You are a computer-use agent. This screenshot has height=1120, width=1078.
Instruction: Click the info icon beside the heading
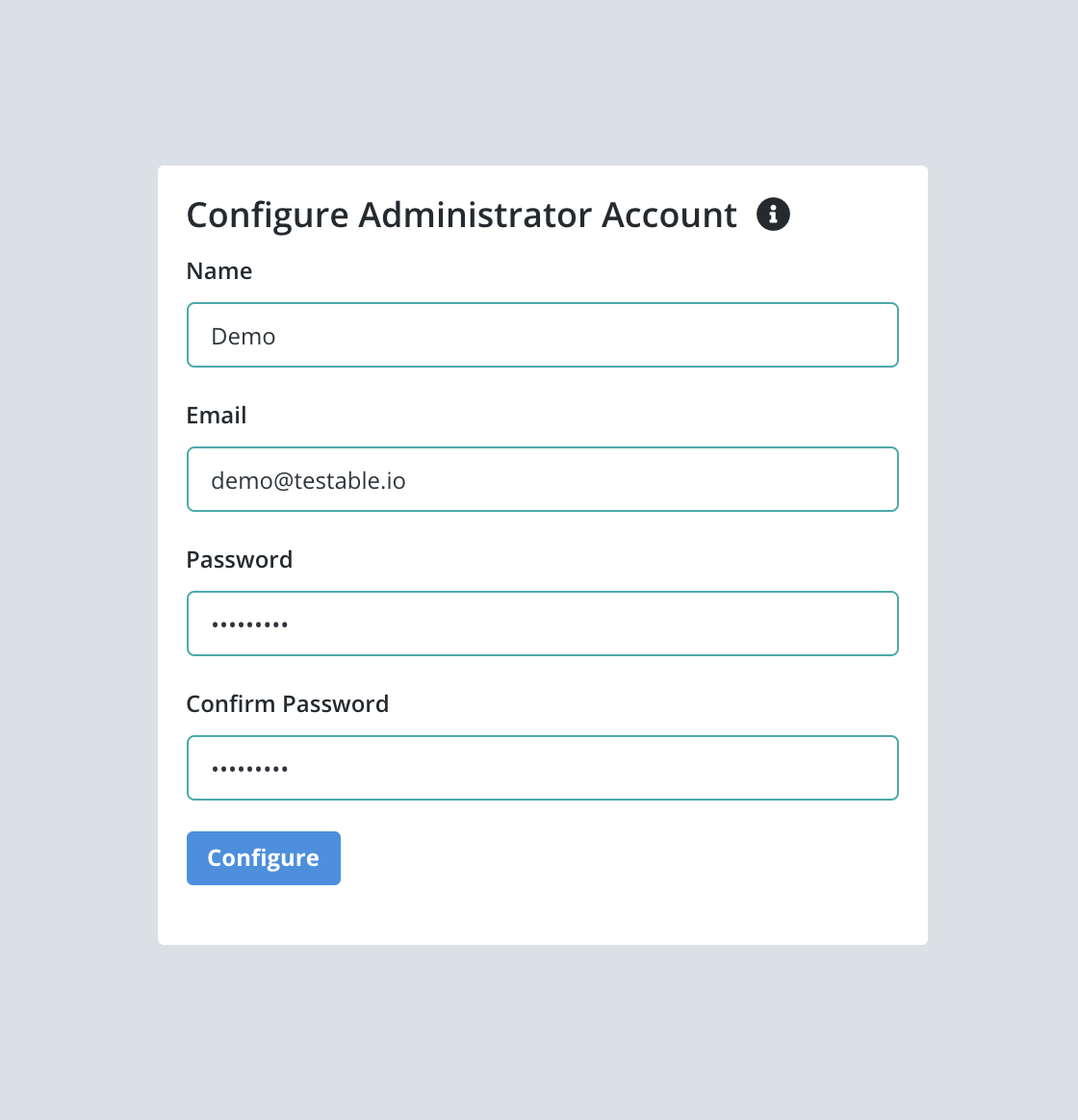pos(773,215)
